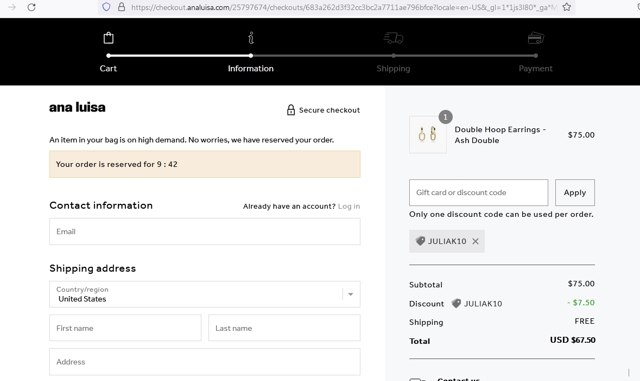Click the browser reload icon
Viewport: 640px width, 381px height.
pyautogui.click(x=31, y=7)
